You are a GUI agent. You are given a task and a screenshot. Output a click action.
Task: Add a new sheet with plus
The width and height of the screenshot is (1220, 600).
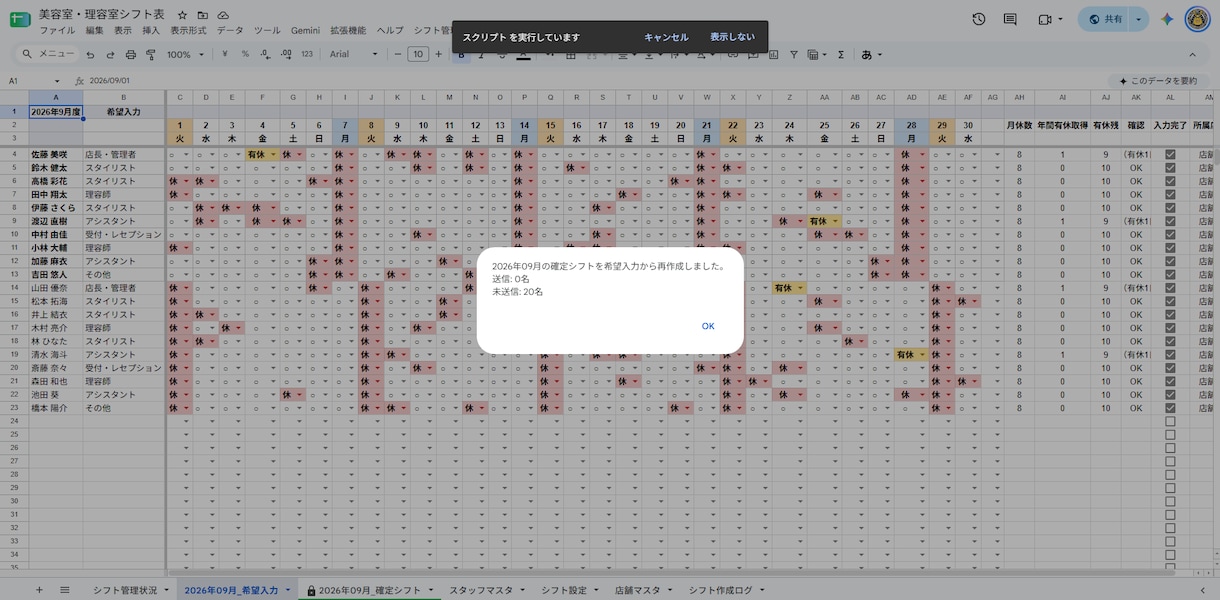(39, 590)
